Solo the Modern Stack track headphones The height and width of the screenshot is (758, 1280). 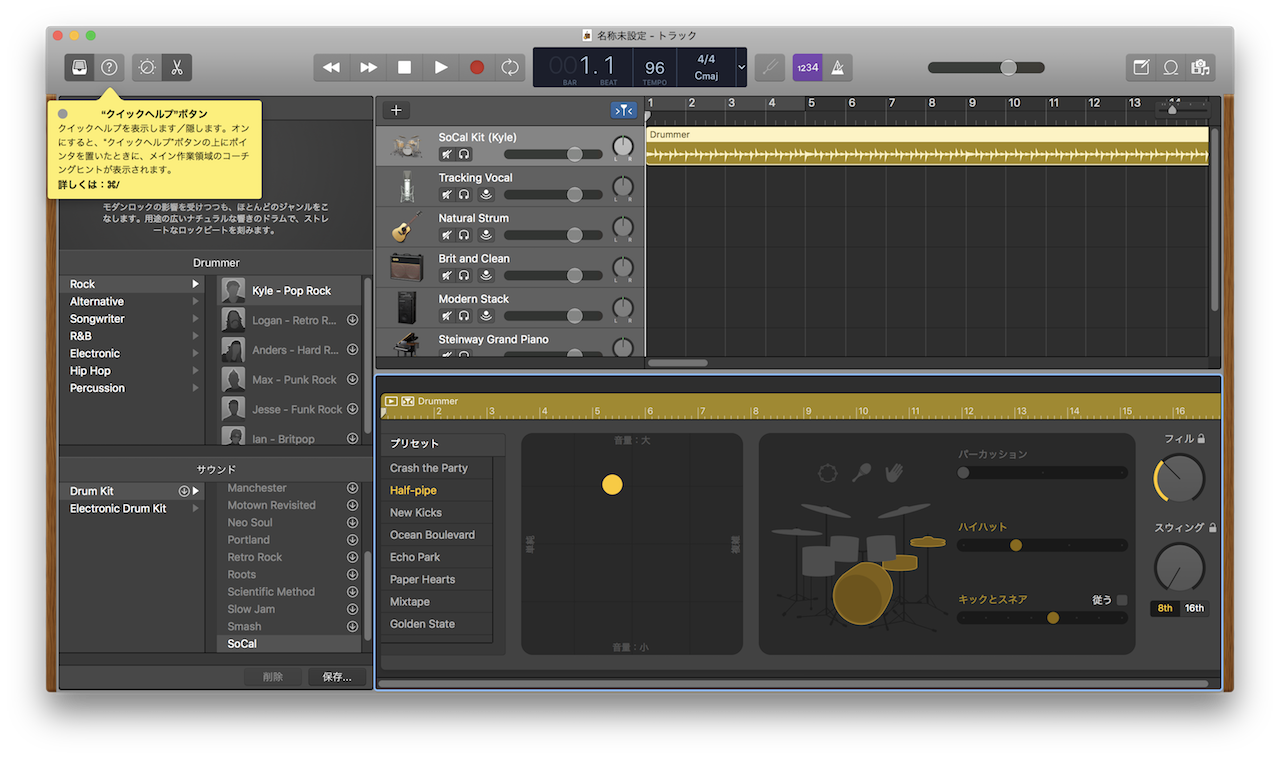464,316
